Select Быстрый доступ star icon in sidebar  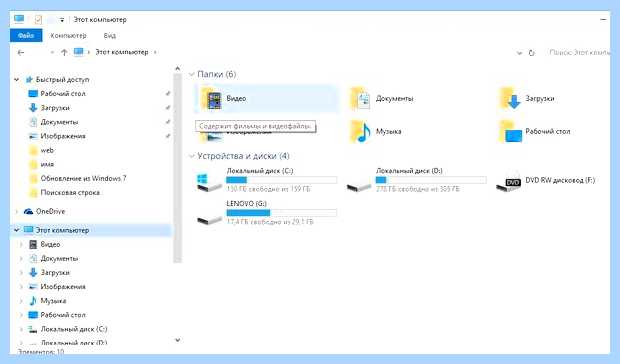point(28,79)
